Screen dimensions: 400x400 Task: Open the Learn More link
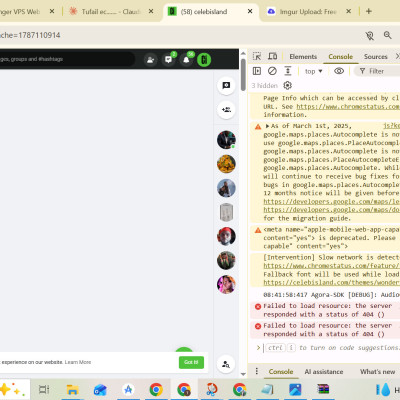point(78,362)
